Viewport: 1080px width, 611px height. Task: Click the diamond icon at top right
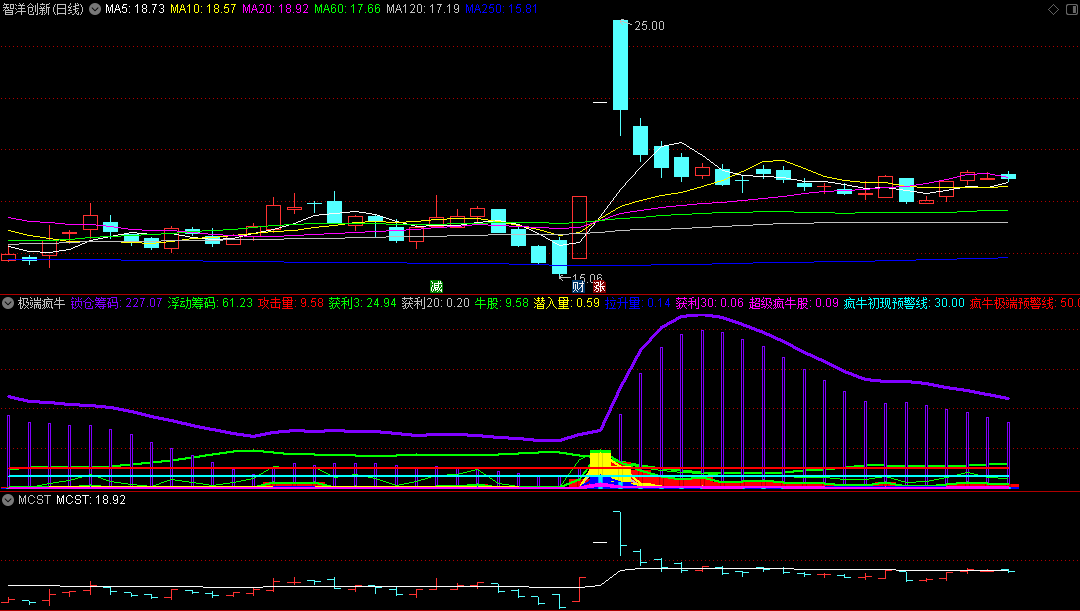pos(1053,9)
